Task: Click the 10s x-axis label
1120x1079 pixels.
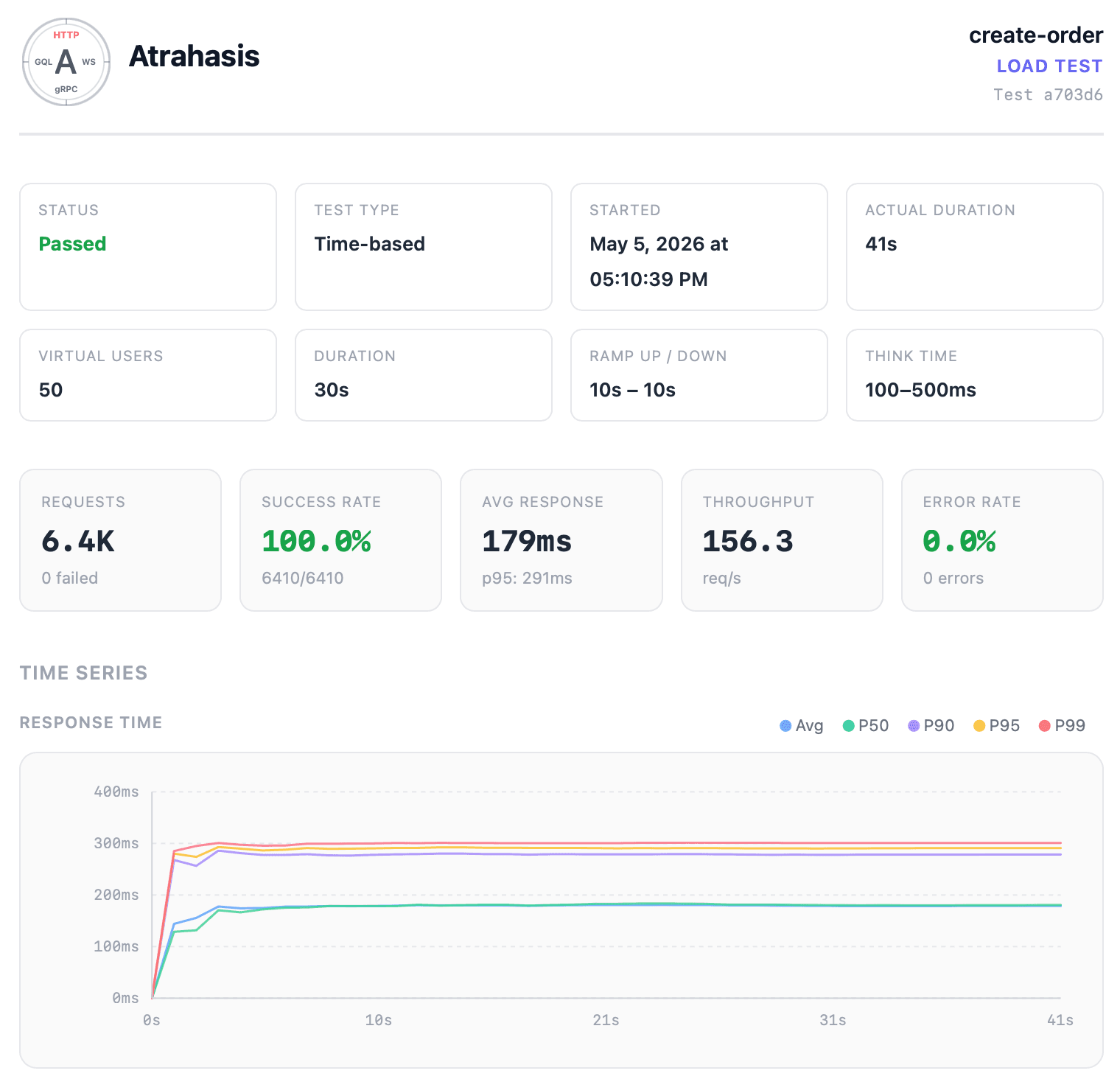Action: 379,1020
